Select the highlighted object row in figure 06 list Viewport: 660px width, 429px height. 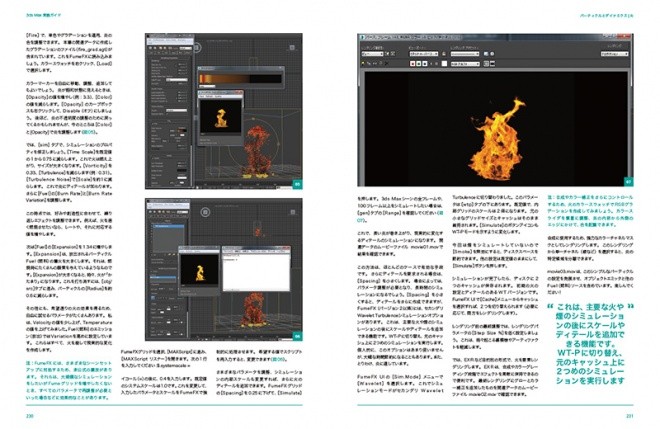(x=169, y=226)
